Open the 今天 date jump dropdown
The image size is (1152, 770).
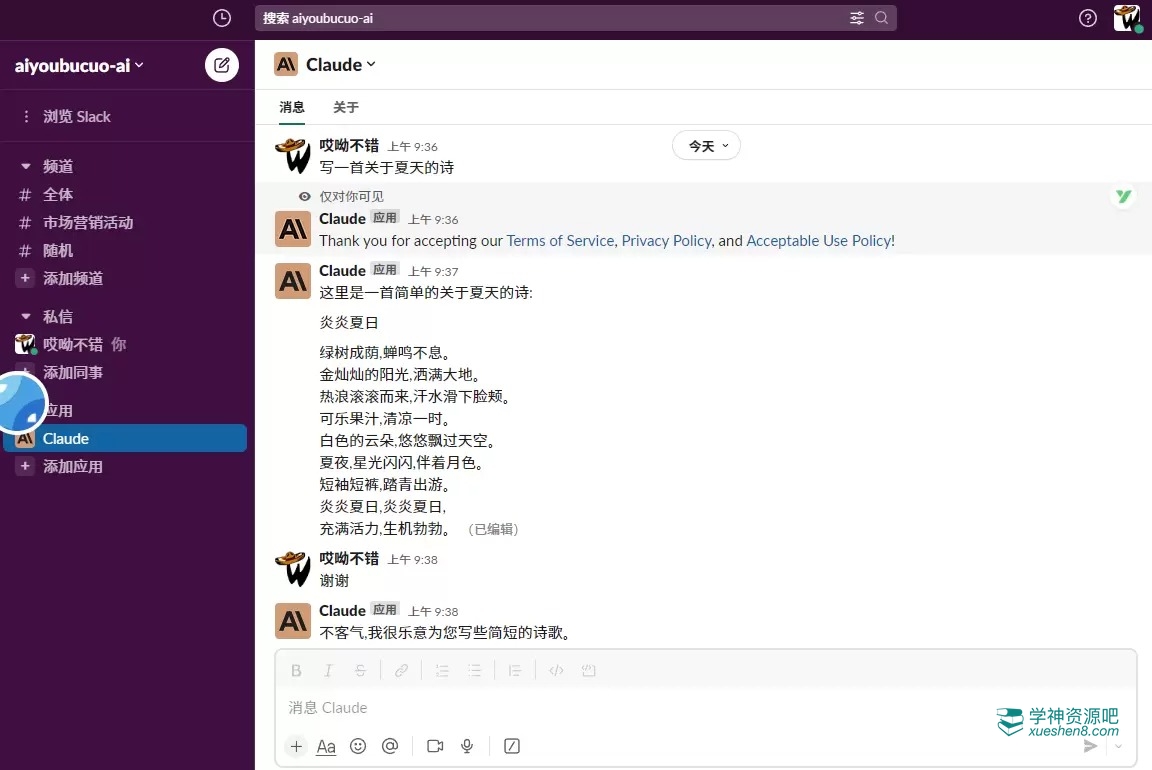pyautogui.click(x=706, y=146)
